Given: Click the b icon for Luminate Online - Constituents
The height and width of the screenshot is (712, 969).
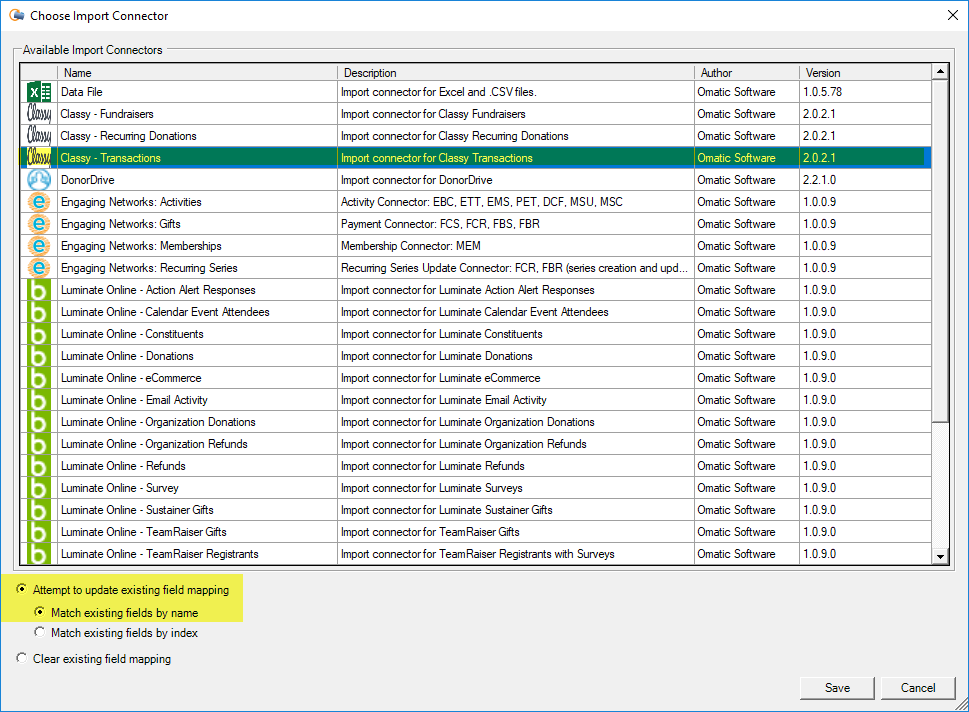Looking at the screenshot, I should click(x=37, y=333).
